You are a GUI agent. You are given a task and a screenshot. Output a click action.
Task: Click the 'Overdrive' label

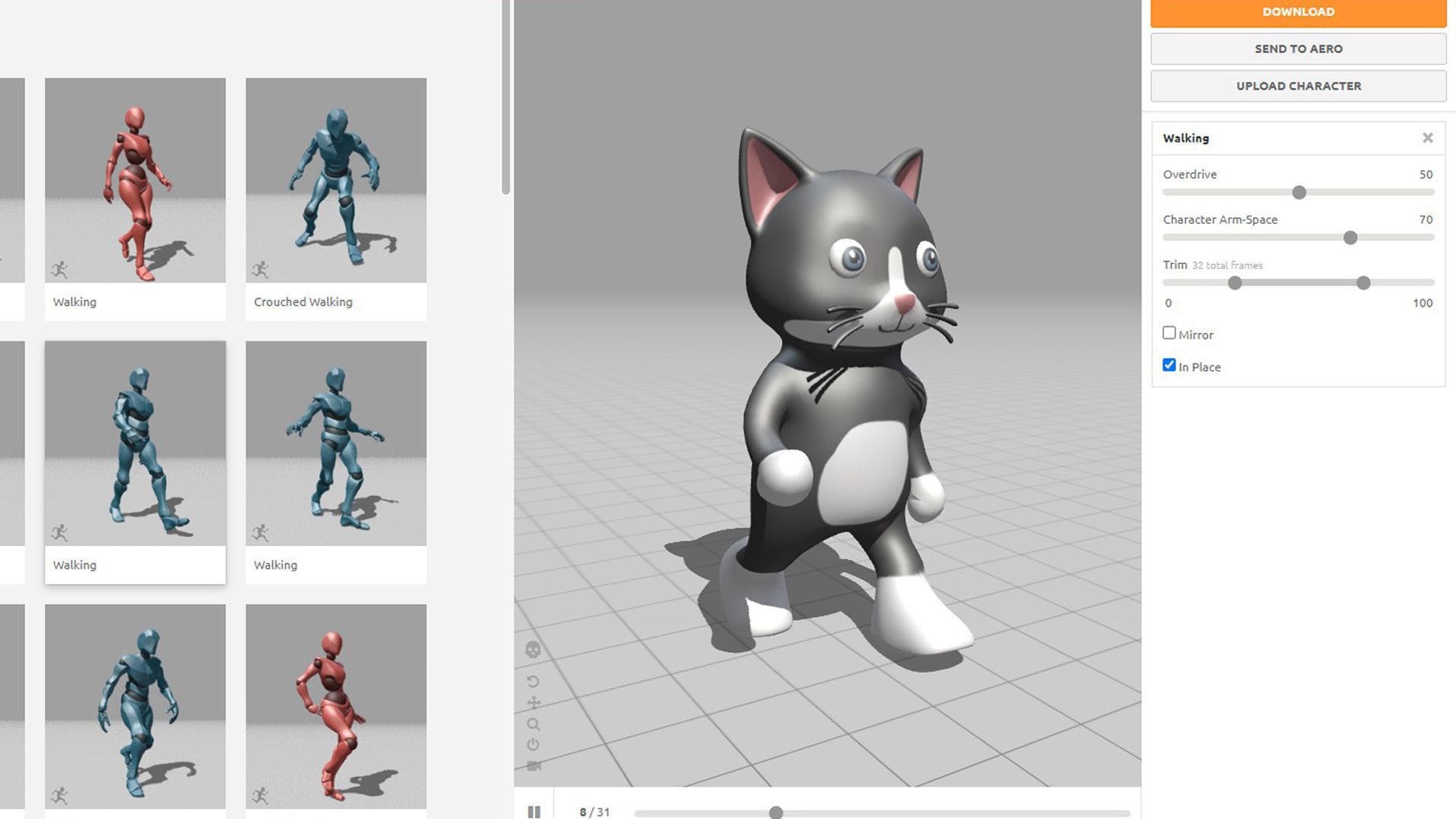[1190, 174]
